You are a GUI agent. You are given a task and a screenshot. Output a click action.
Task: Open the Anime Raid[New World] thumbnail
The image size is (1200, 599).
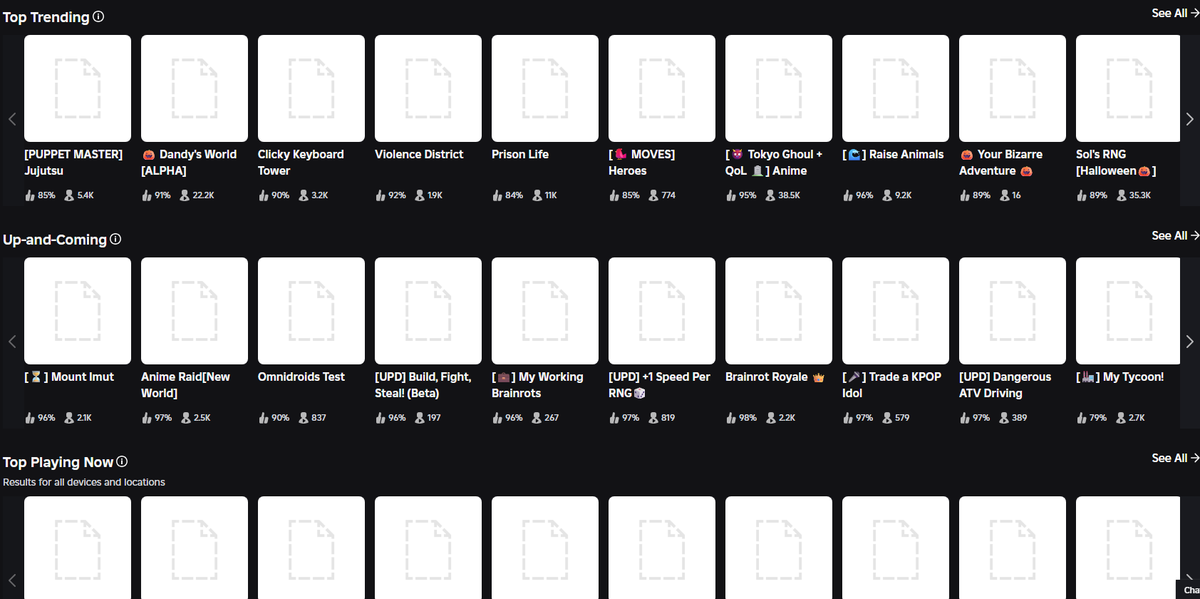pos(194,311)
